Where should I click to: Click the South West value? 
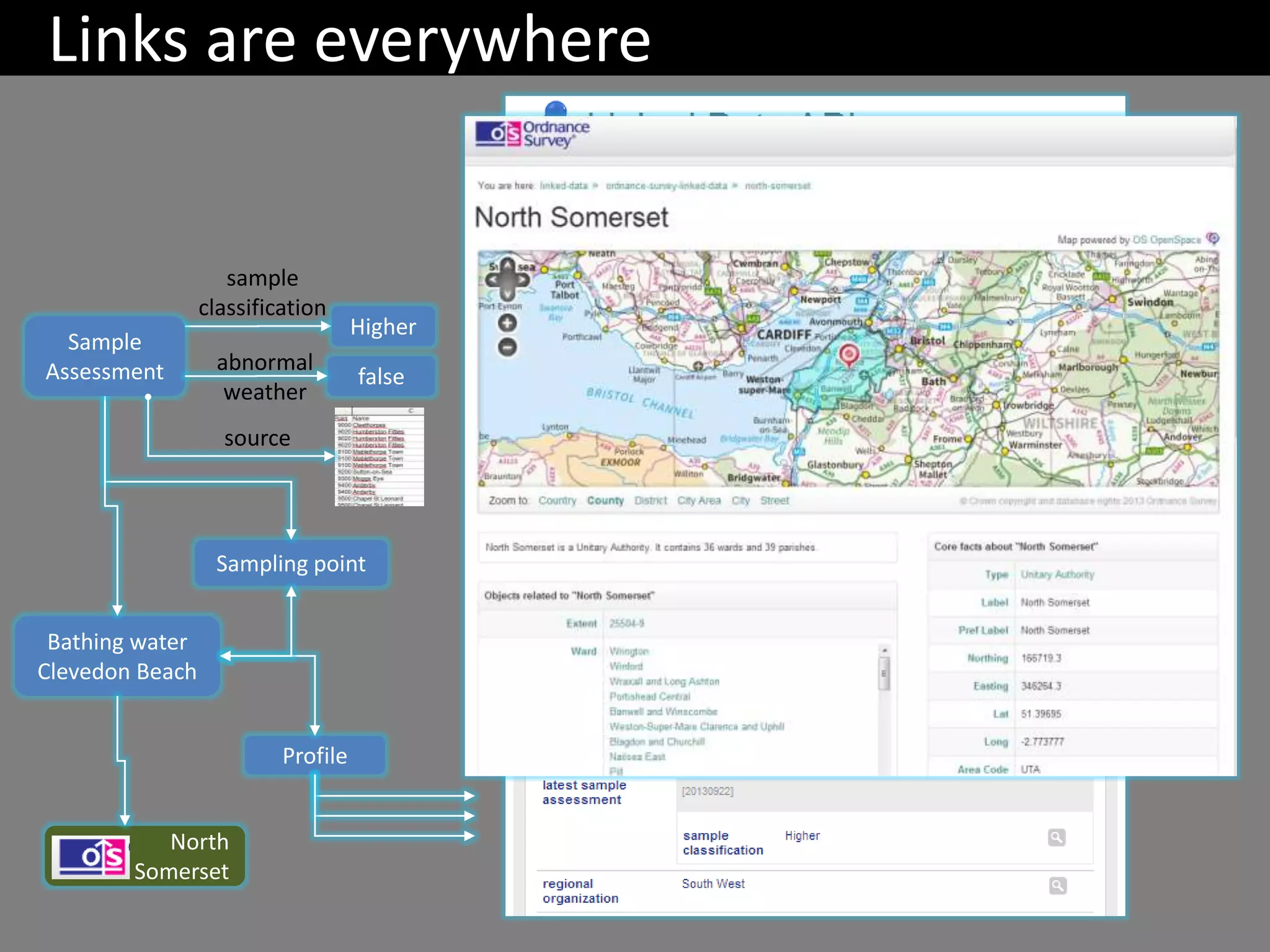point(713,884)
